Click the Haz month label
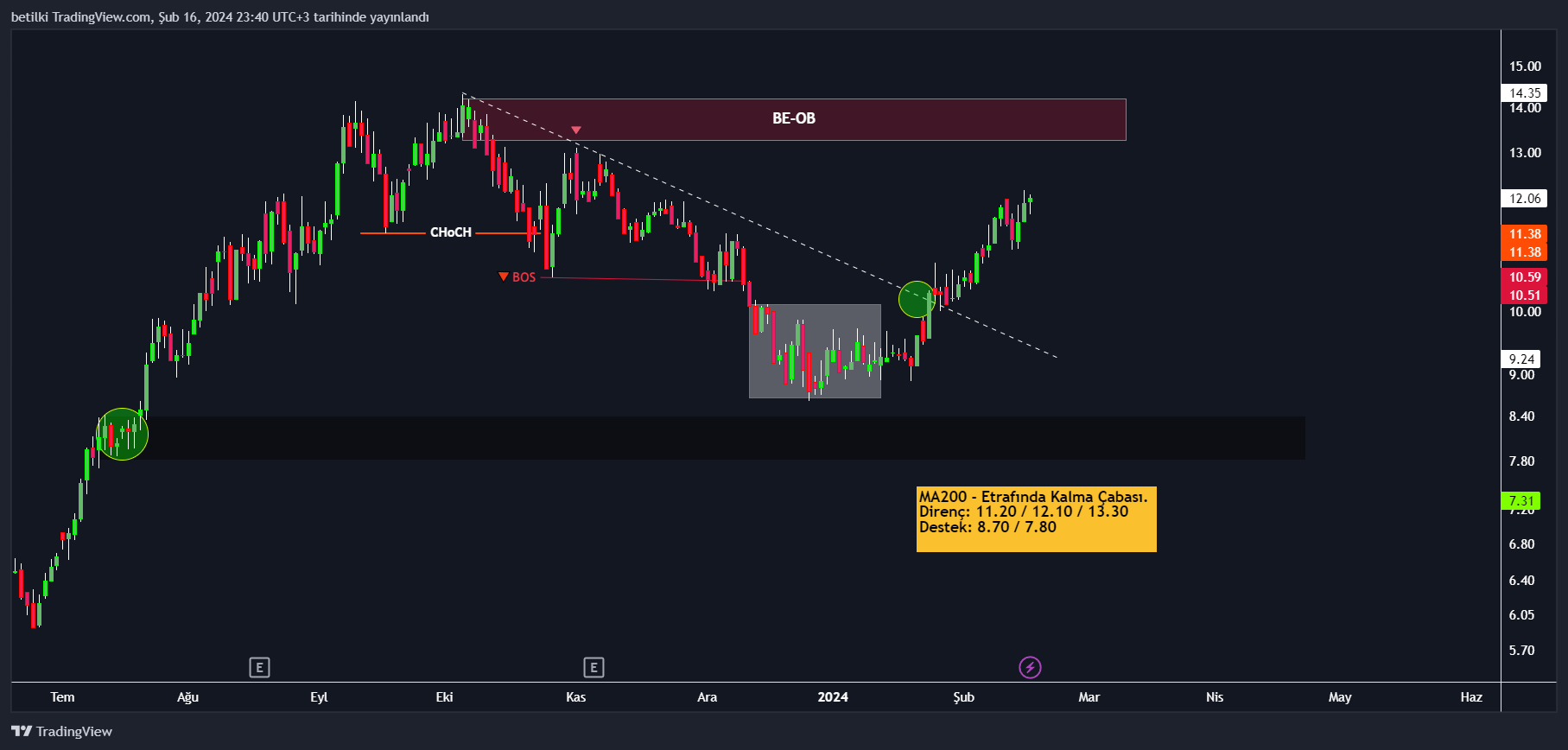This screenshot has width=1568, height=750. (x=1471, y=696)
